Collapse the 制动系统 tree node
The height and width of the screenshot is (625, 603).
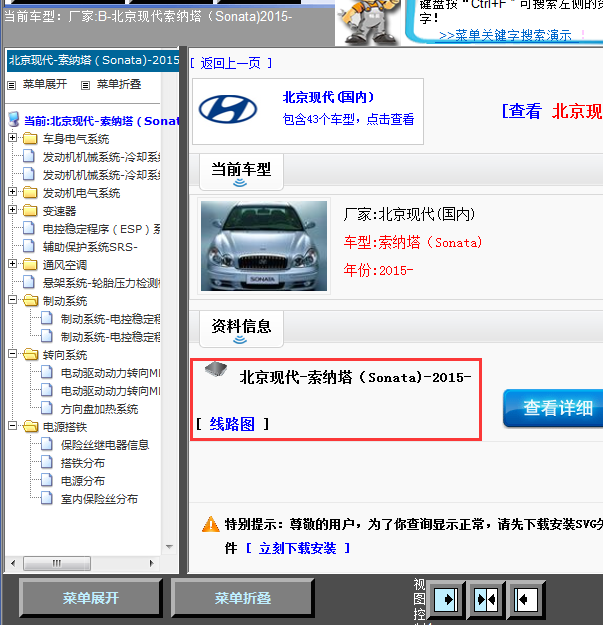click(x=12, y=300)
